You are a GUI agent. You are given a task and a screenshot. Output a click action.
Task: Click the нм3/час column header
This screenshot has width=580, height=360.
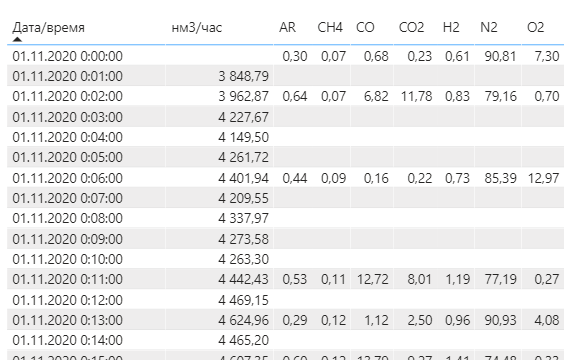197,27
